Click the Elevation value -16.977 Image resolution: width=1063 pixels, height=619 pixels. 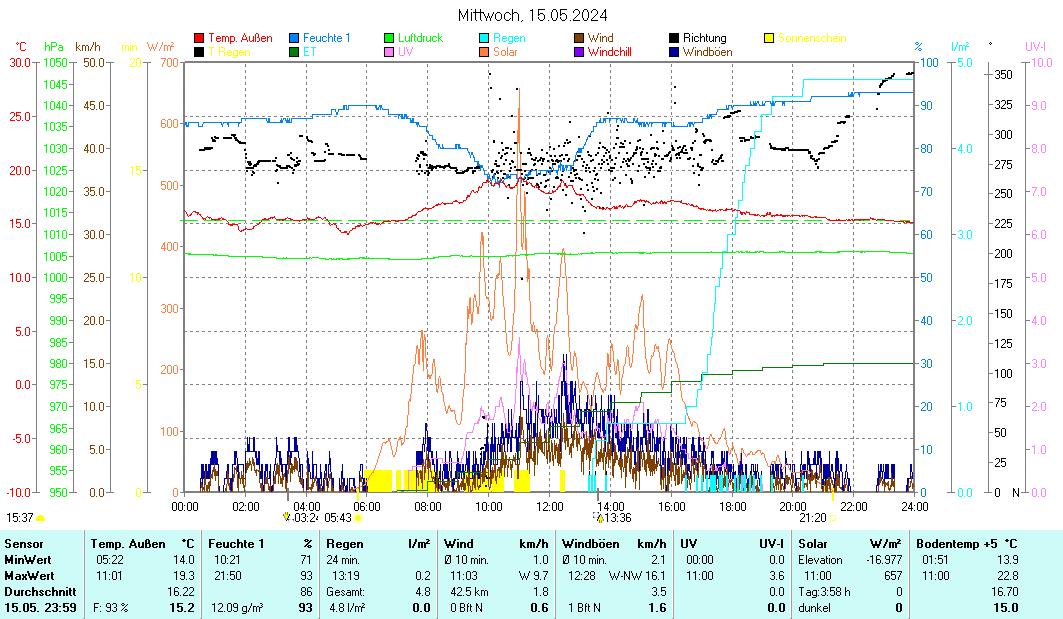tap(884, 560)
